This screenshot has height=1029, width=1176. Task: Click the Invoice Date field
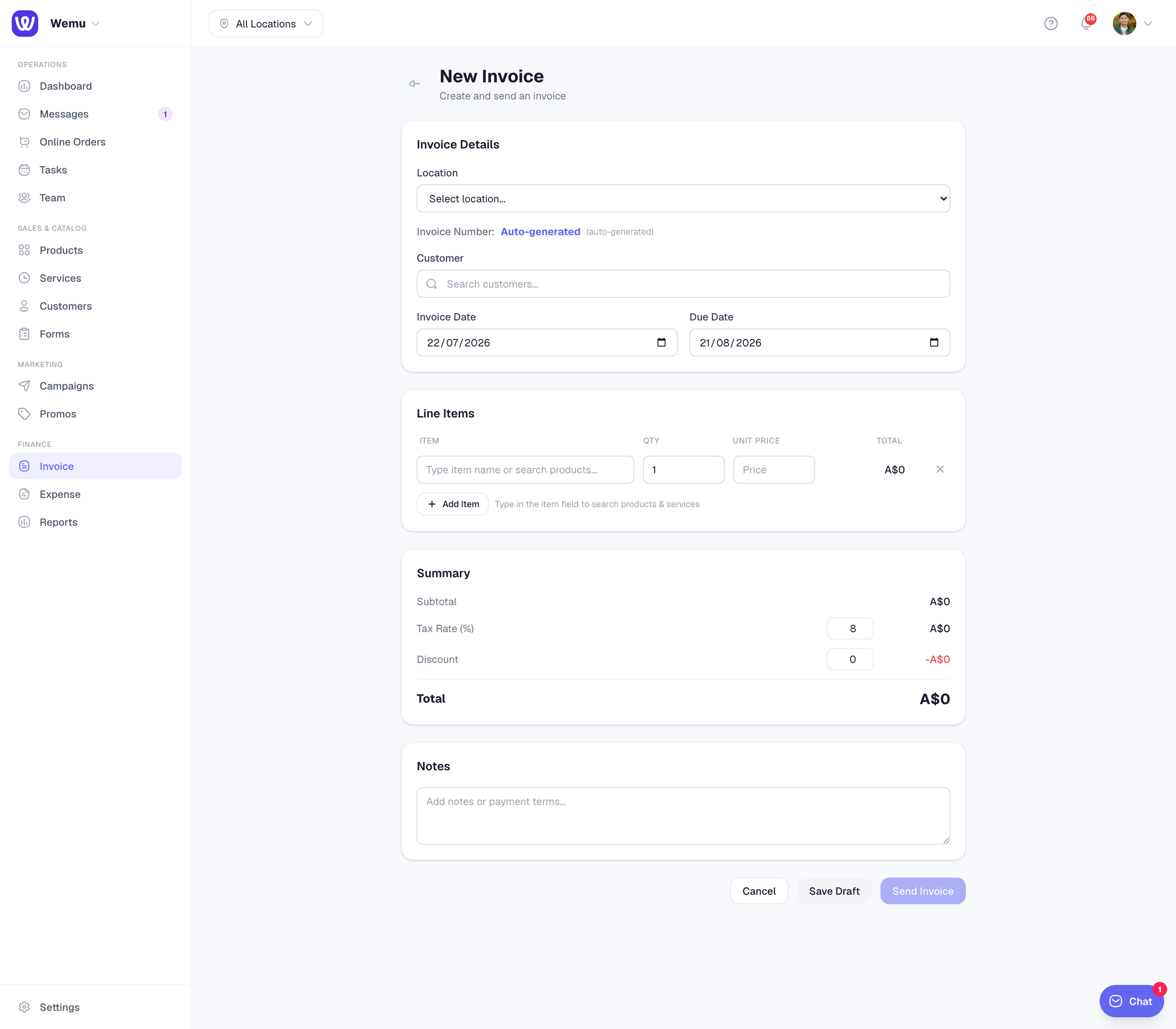tap(547, 342)
